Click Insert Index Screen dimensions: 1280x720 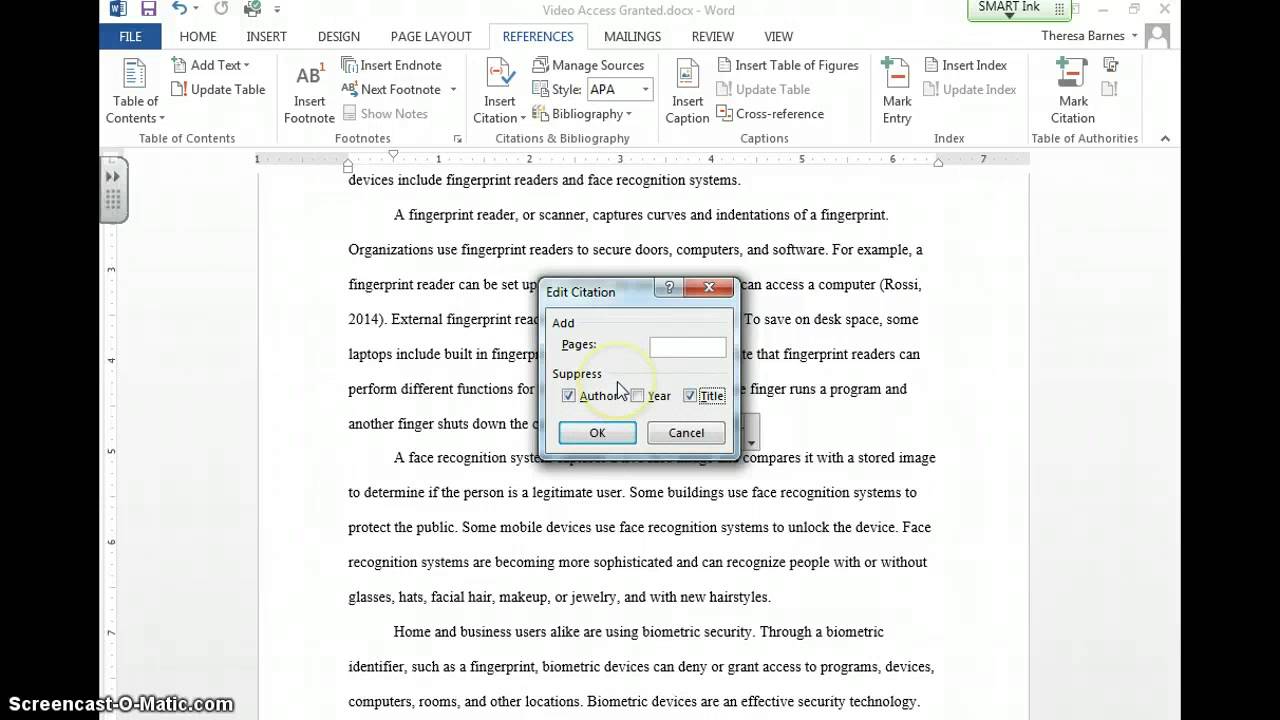point(964,65)
